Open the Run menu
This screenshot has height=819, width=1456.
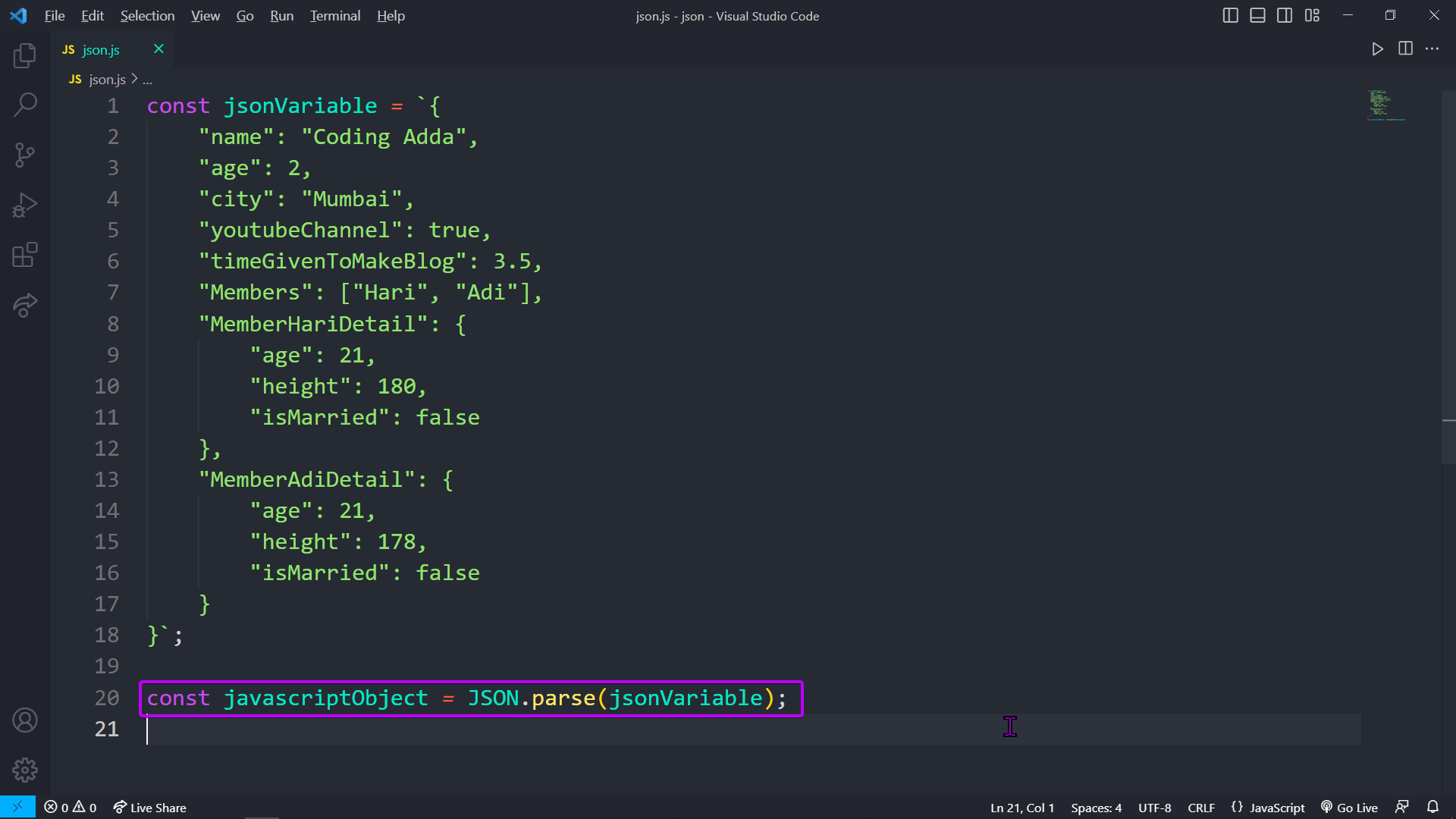coord(281,16)
